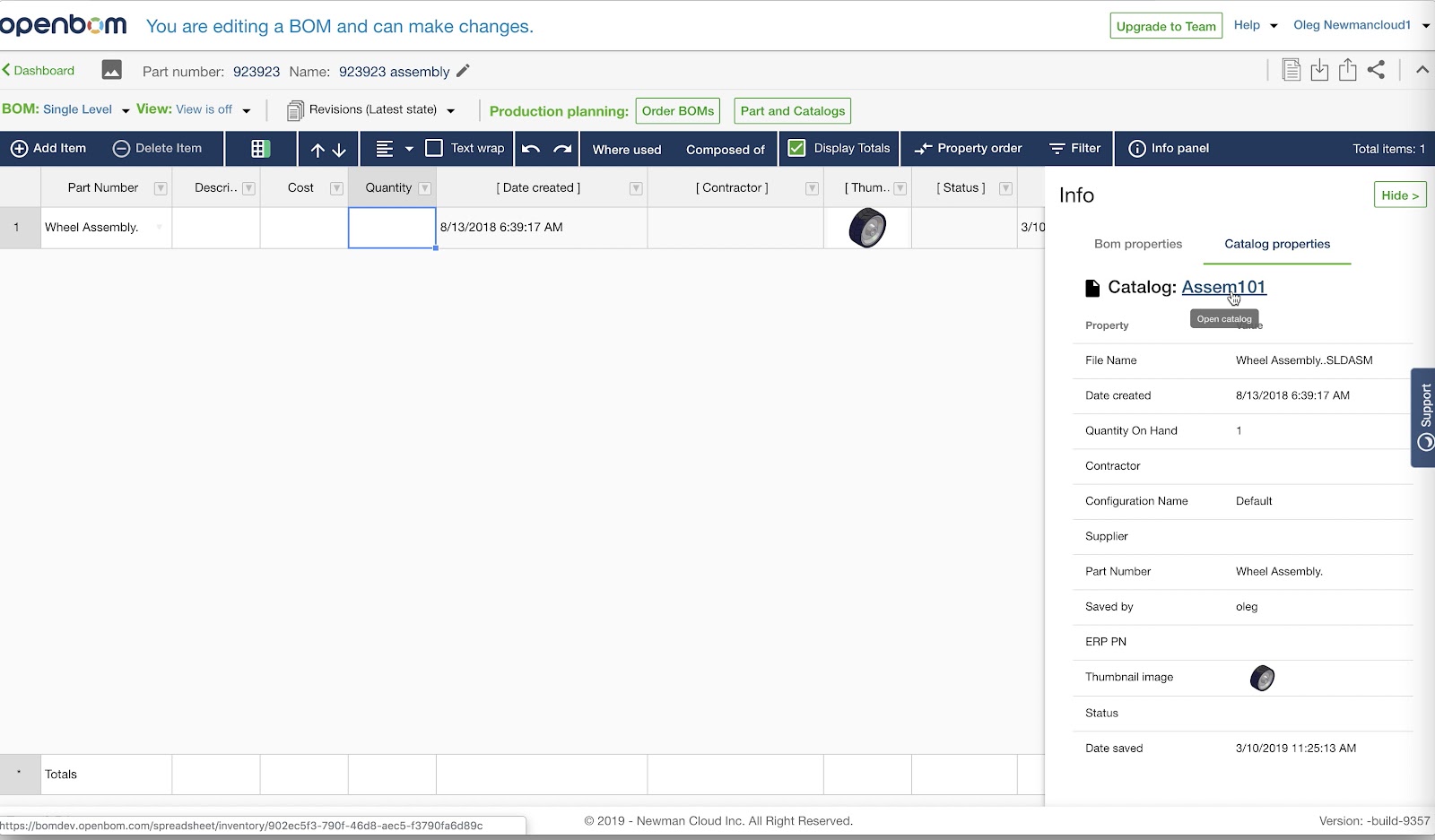Click the download icon in header
This screenshot has height=840, width=1435.
pyautogui.click(x=1319, y=70)
